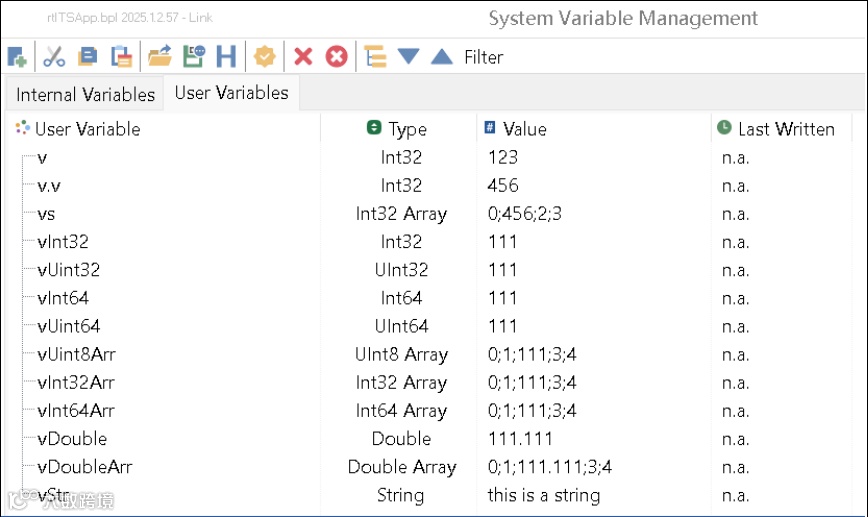Click the tree view structure icon
The image size is (868, 517).
(375, 57)
